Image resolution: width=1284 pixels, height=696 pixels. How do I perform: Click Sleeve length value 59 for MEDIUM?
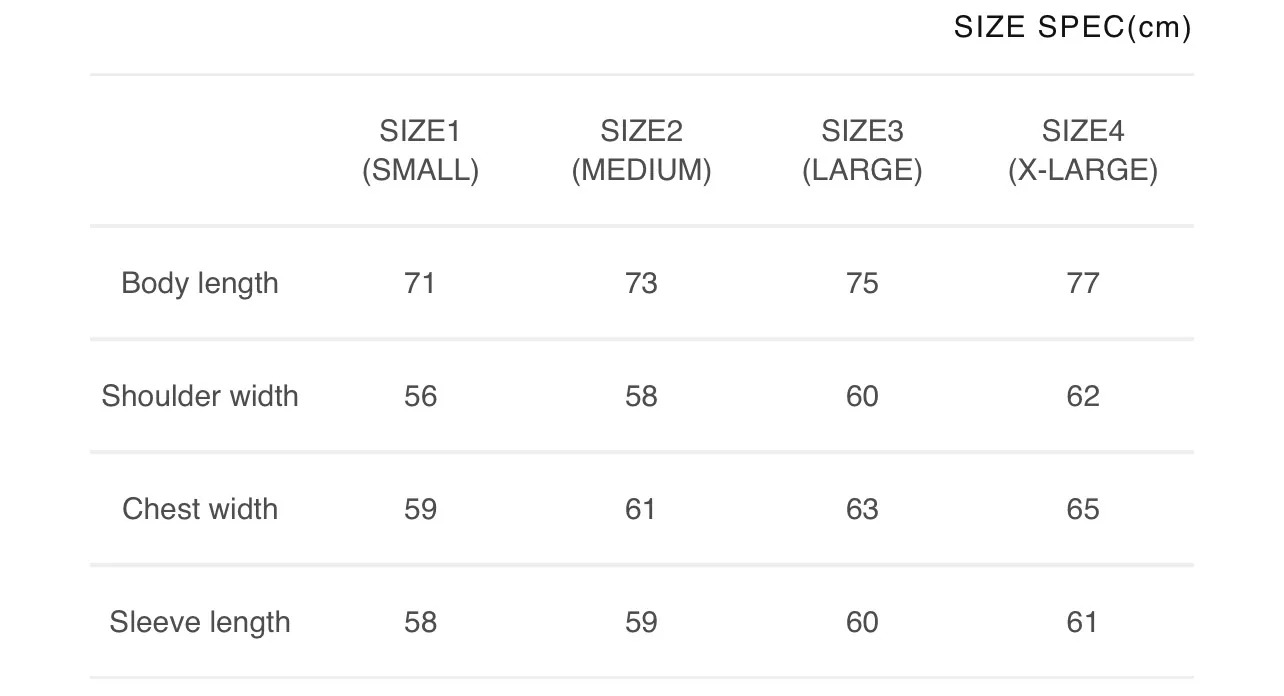(641, 622)
